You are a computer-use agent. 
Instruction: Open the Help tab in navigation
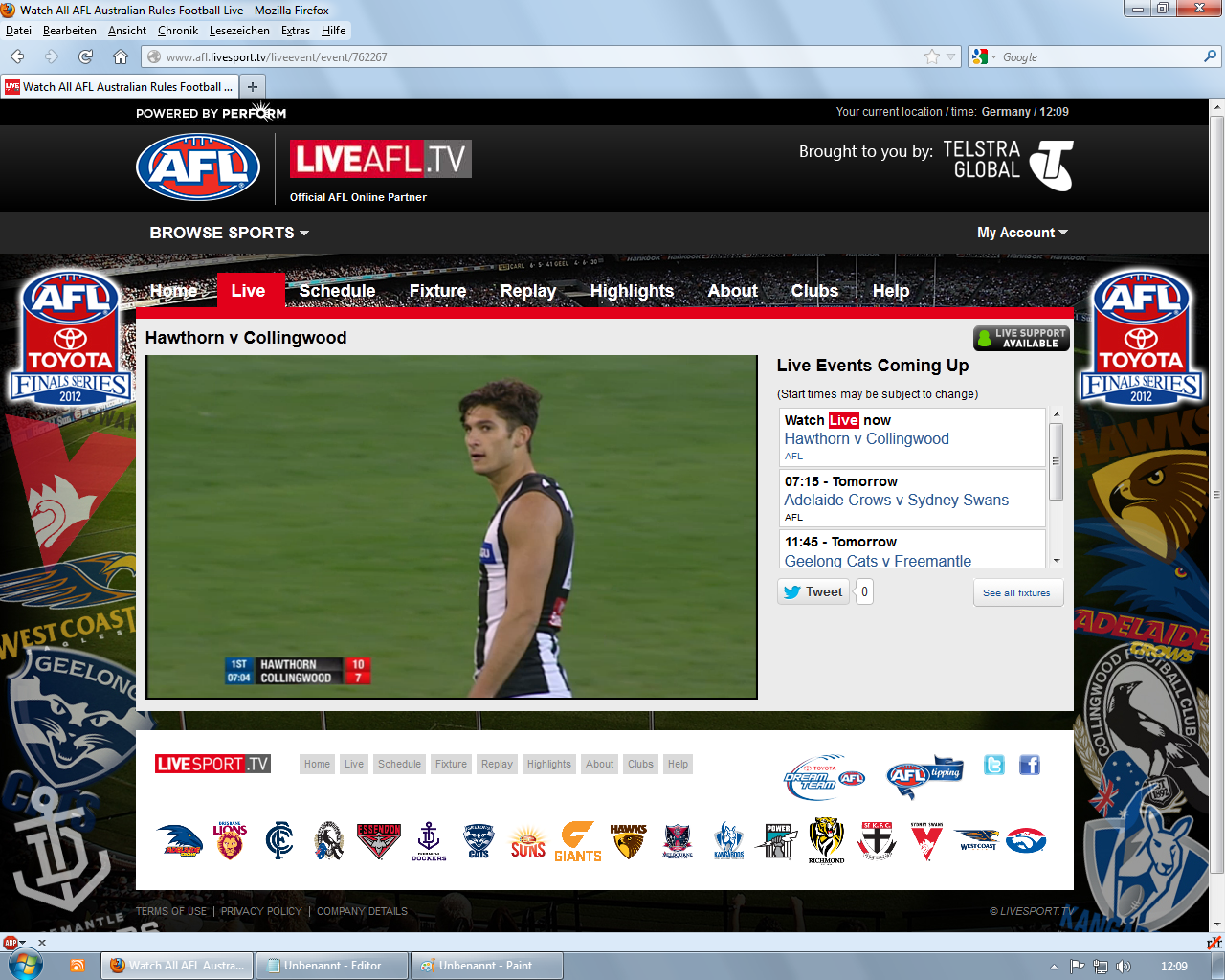pyautogui.click(x=891, y=291)
